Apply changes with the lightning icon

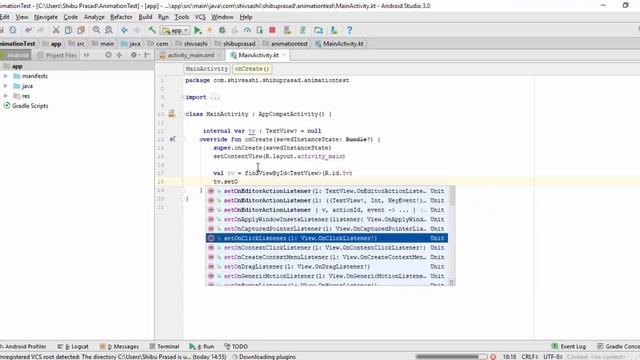coord(210,30)
